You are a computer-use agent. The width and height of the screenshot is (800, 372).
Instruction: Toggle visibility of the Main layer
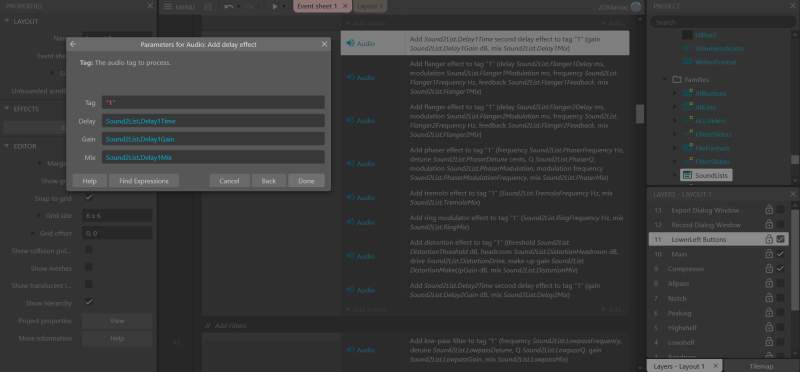click(780, 254)
